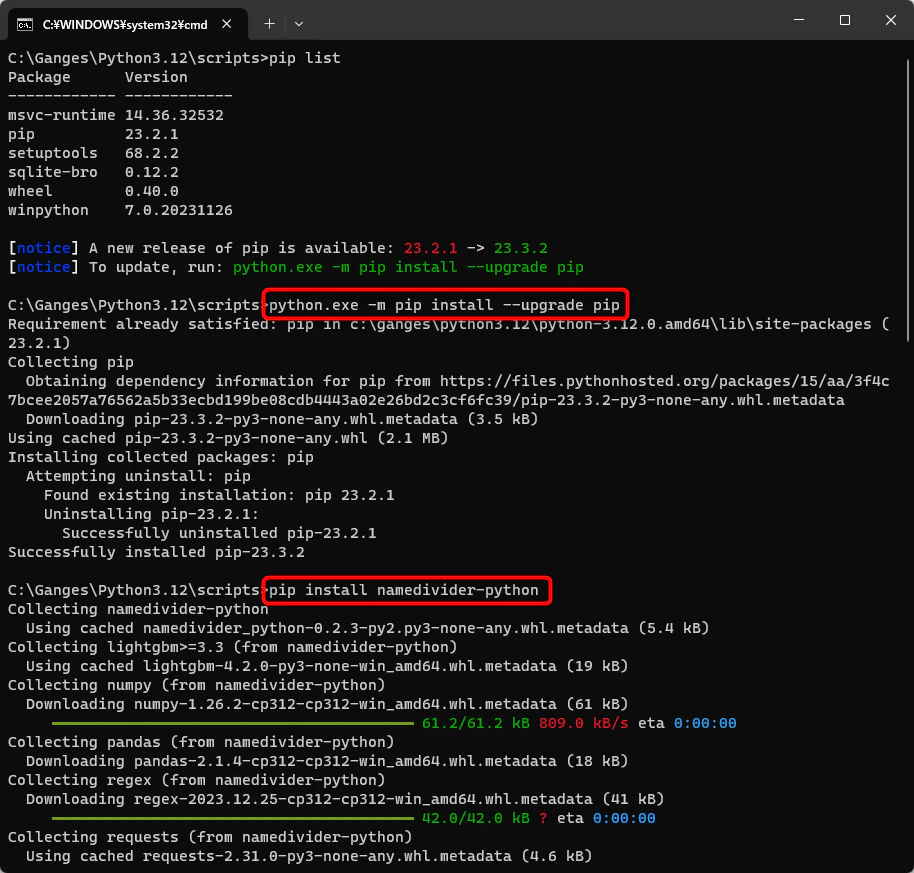Close the terminal window
The image size is (914, 873).
(891, 20)
